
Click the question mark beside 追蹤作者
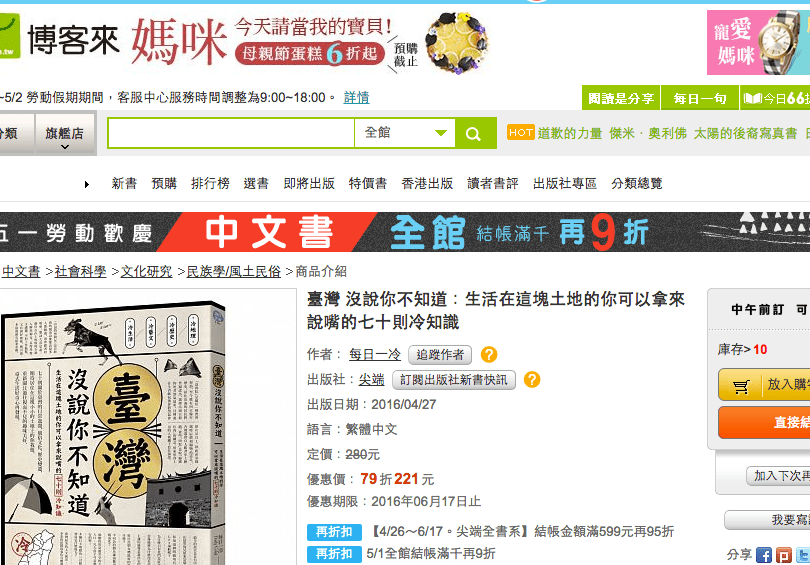point(489,354)
